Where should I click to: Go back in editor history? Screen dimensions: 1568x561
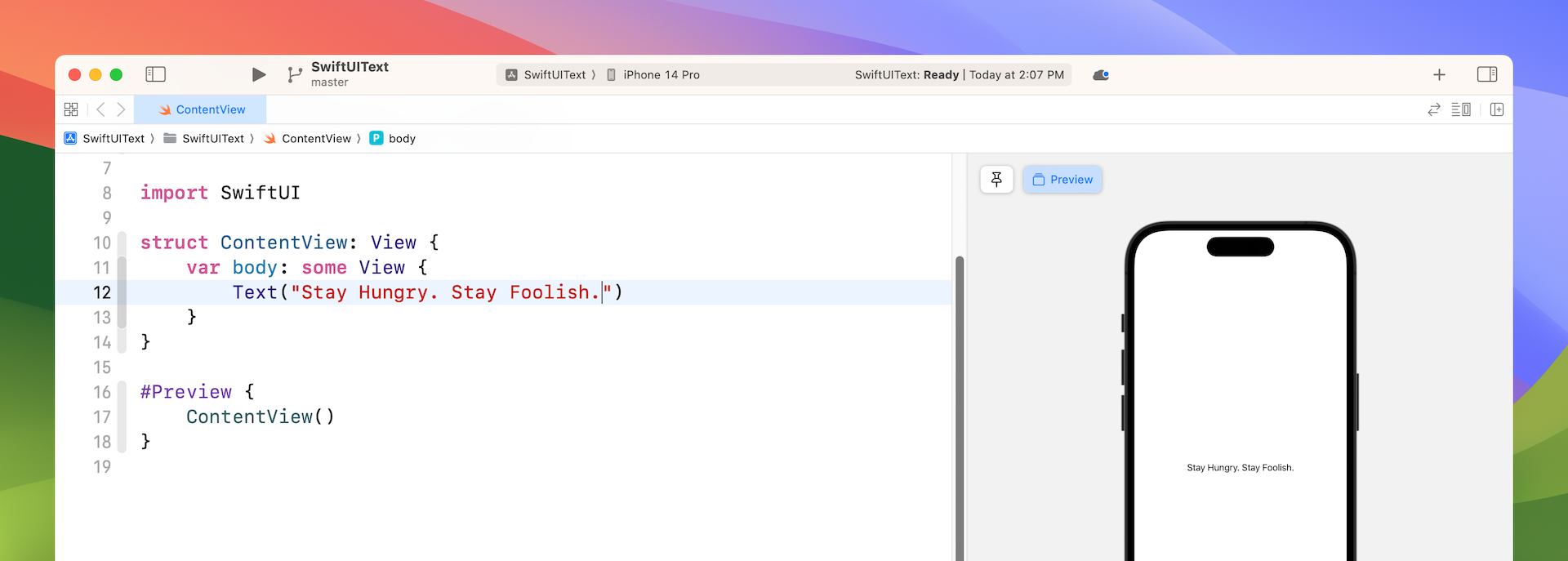100,109
